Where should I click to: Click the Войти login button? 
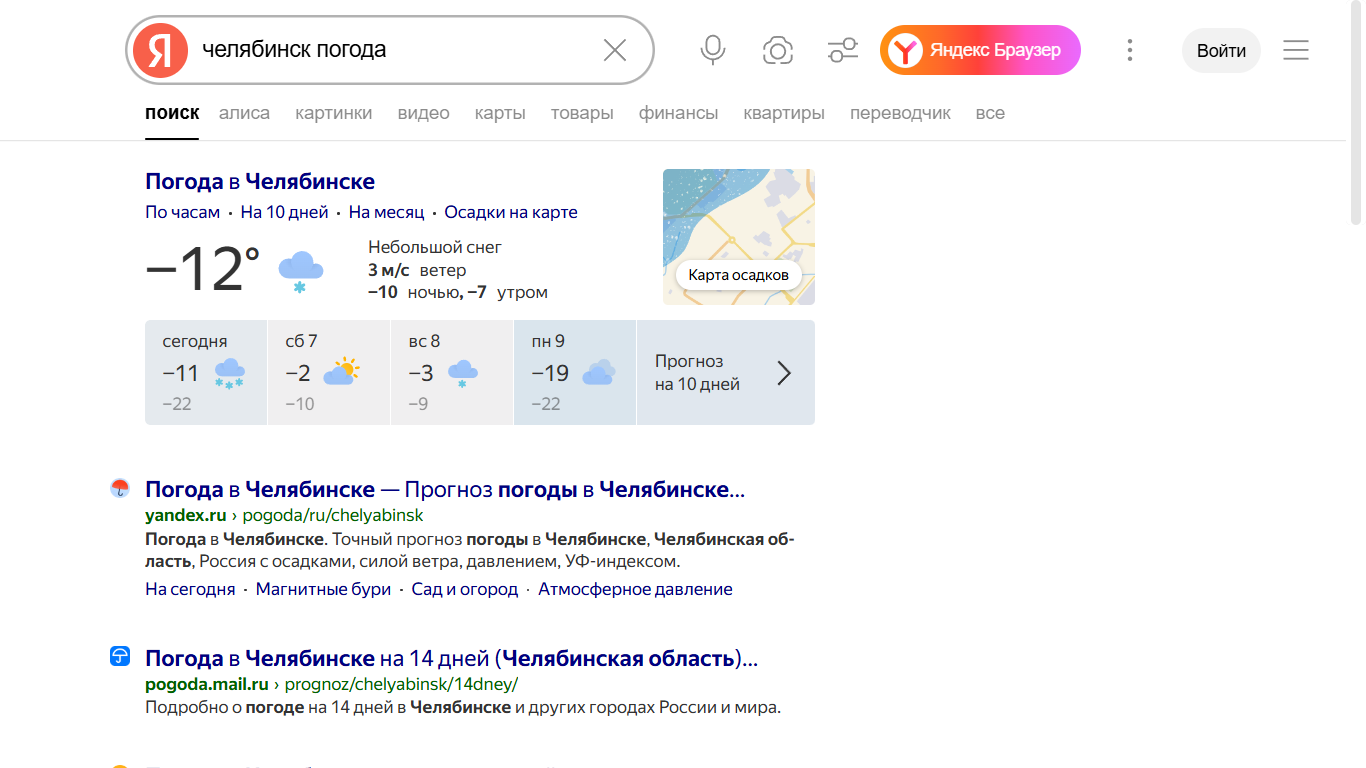click(1221, 50)
